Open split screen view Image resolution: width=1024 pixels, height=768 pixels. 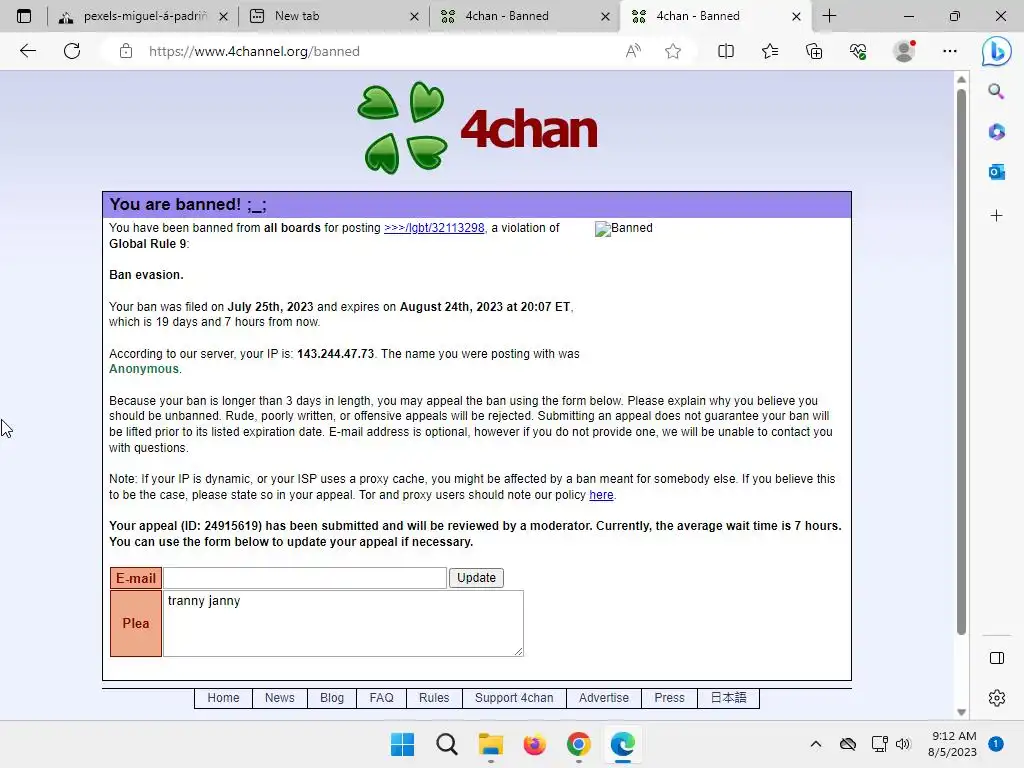coord(726,51)
